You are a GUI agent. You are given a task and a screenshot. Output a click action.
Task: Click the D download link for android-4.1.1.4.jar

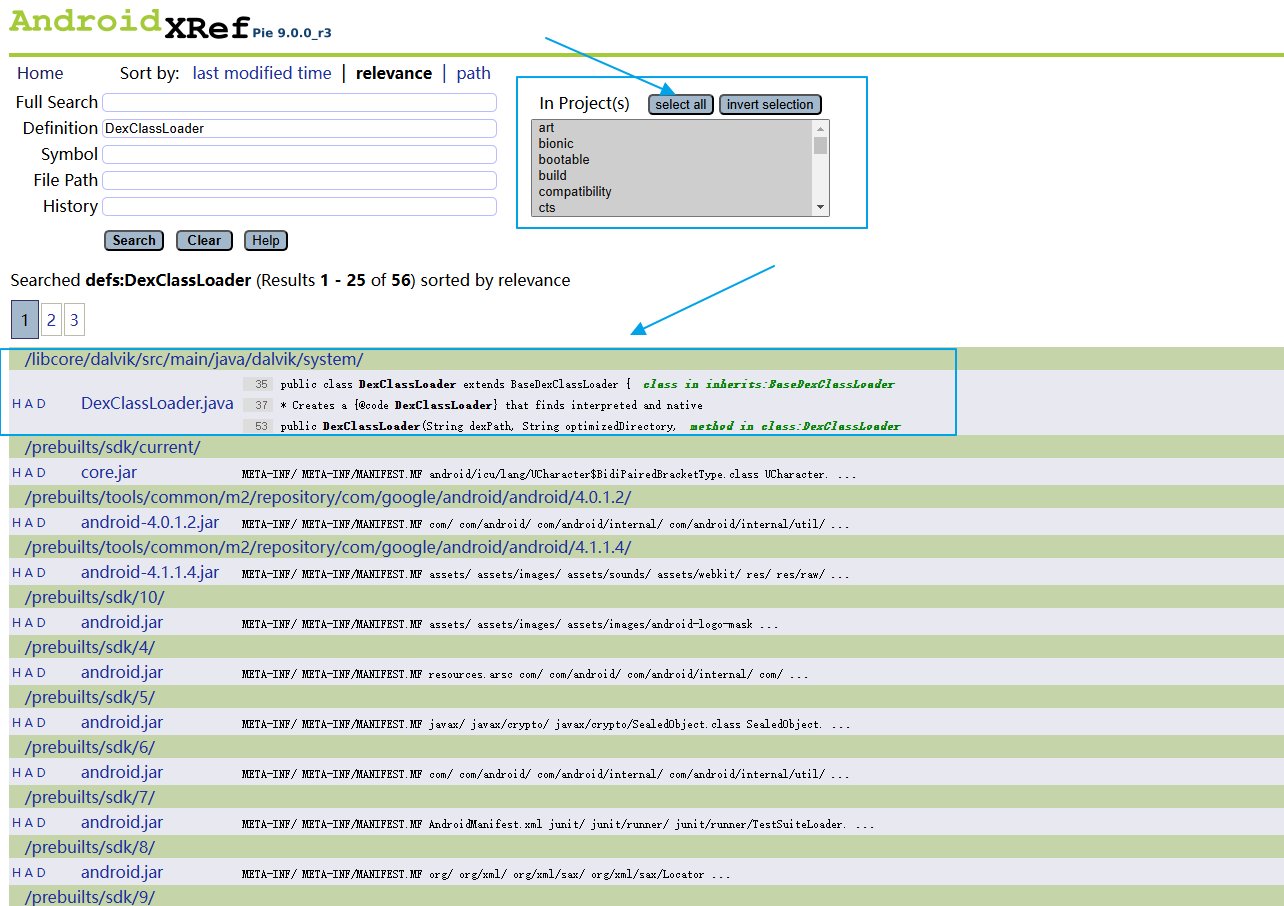[41, 573]
